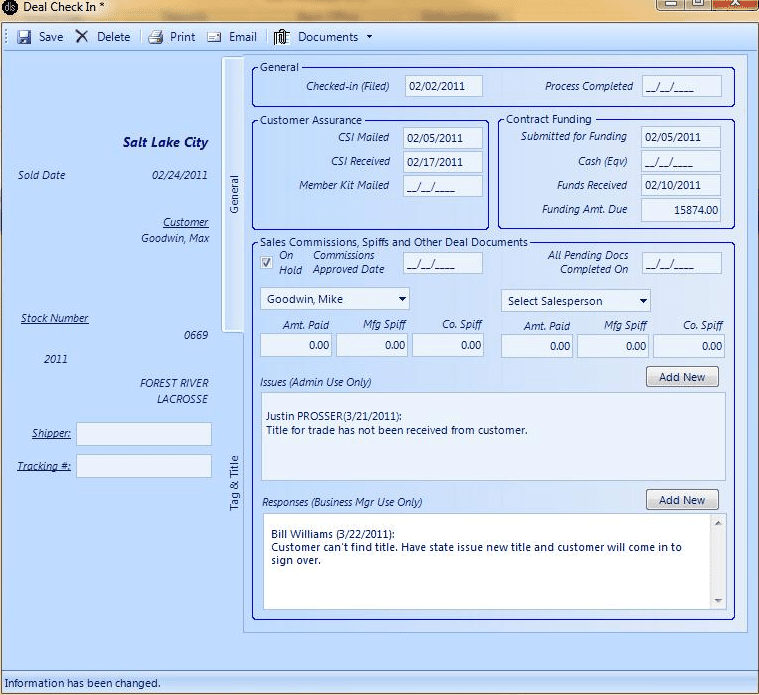This screenshot has height=695, width=759.
Task: Switch to the General vertical tab
Action: (x=233, y=194)
